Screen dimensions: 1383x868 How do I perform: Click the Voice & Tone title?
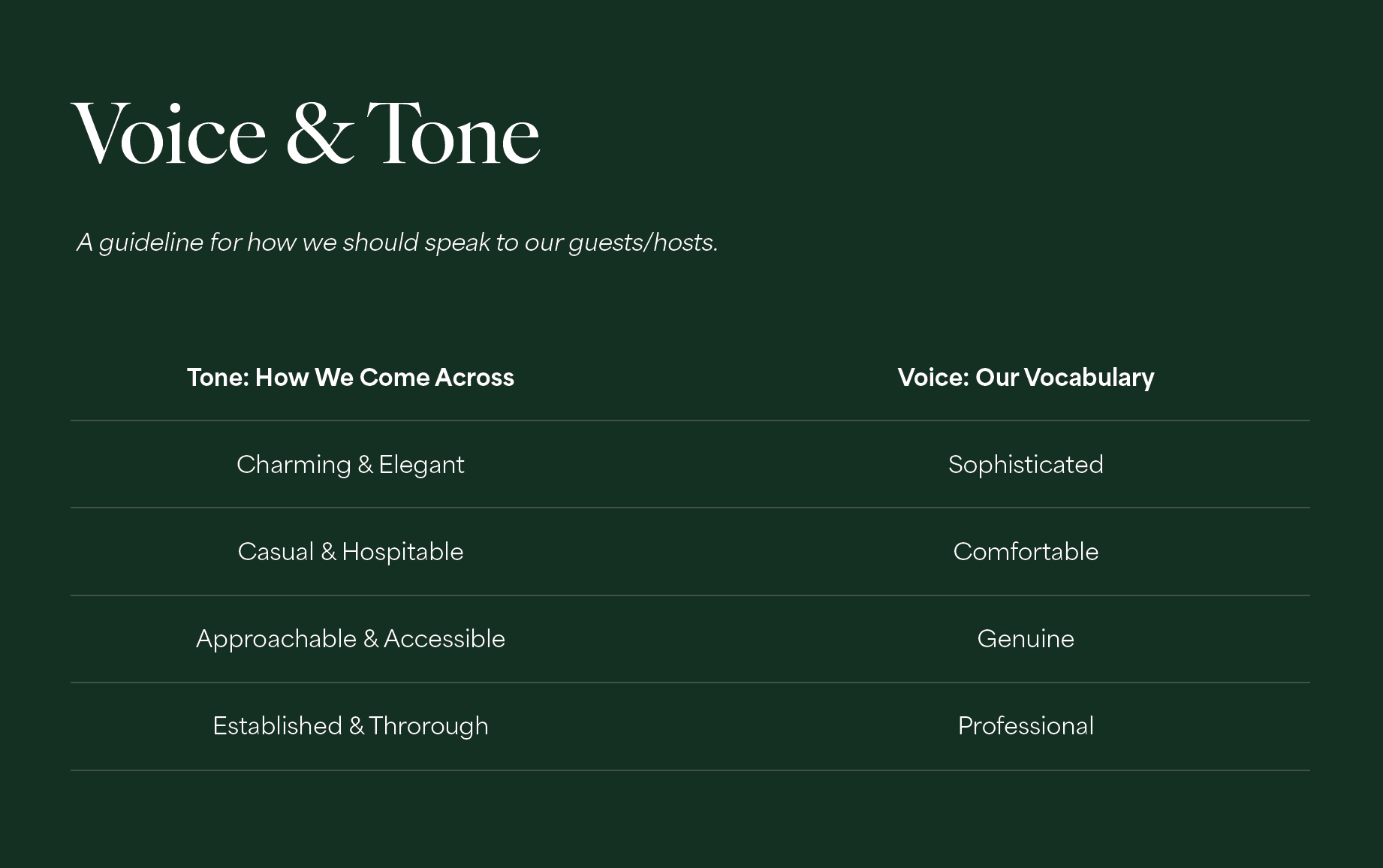(306, 134)
